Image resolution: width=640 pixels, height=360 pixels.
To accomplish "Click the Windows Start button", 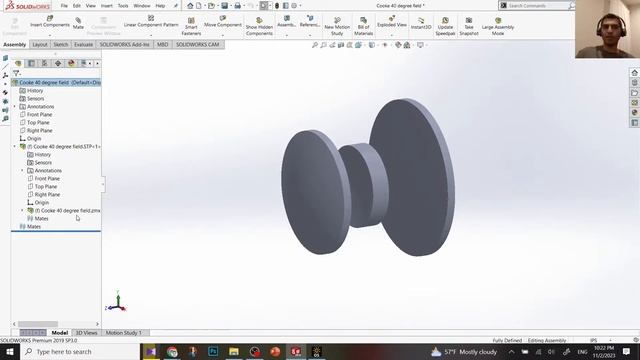I will point(10,351).
